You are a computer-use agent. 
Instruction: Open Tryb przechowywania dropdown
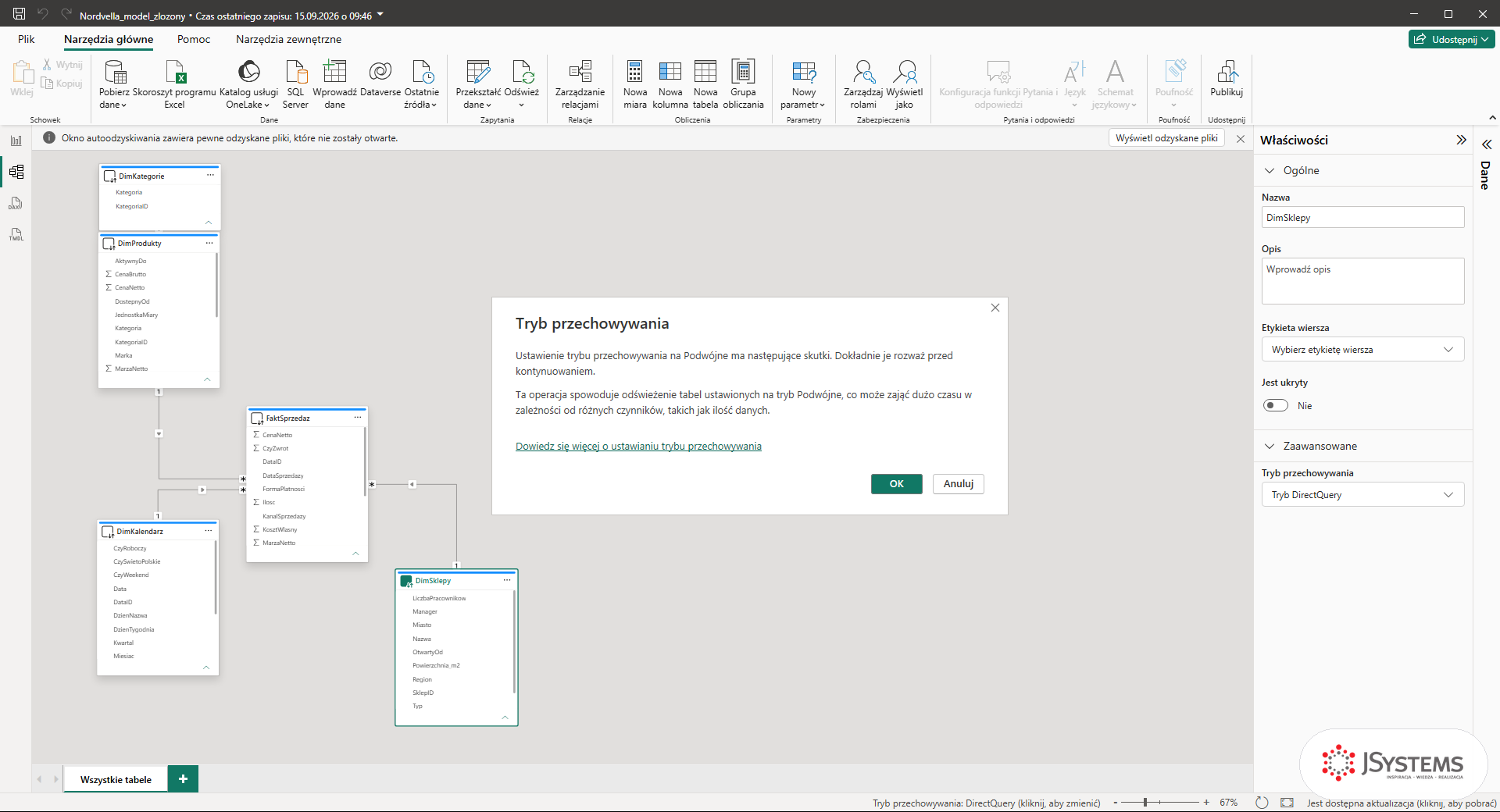point(1362,495)
